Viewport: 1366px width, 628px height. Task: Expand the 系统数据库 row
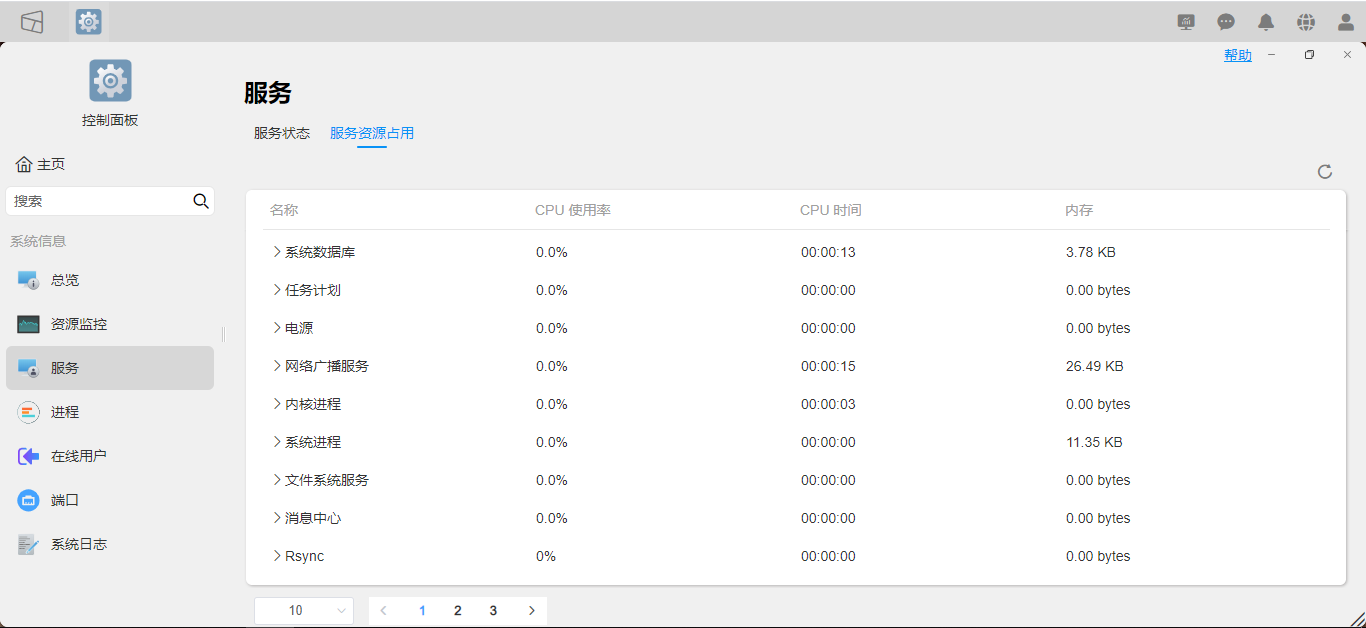277,252
